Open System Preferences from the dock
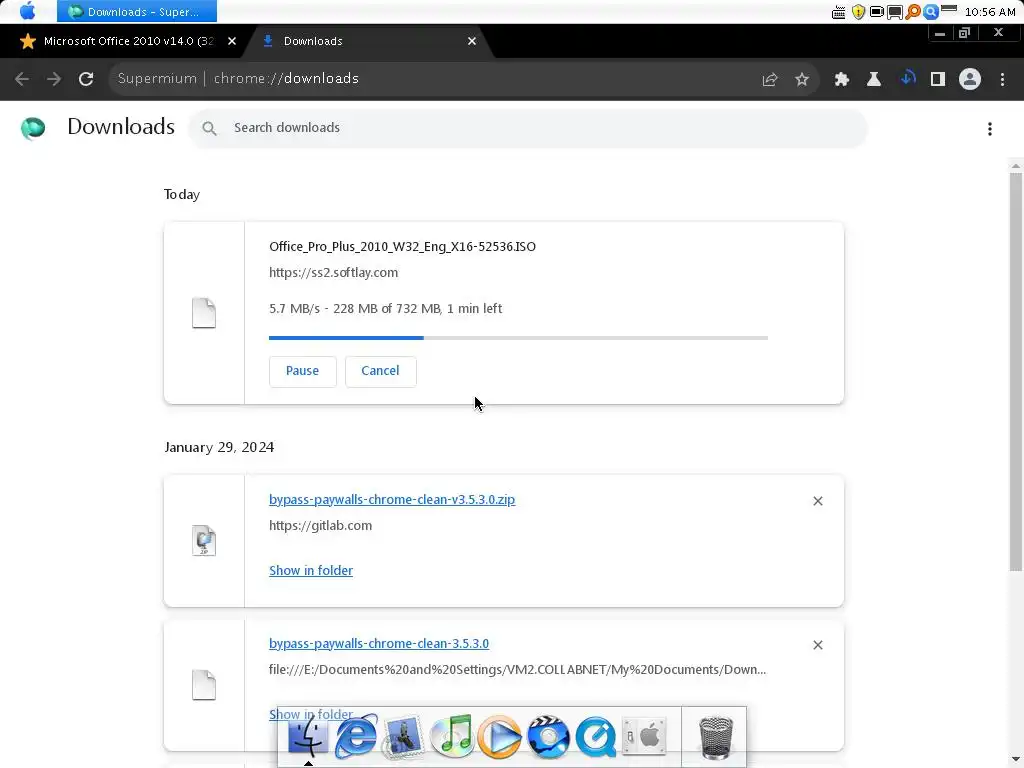The width and height of the screenshot is (1024, 768). pos(644,737)
